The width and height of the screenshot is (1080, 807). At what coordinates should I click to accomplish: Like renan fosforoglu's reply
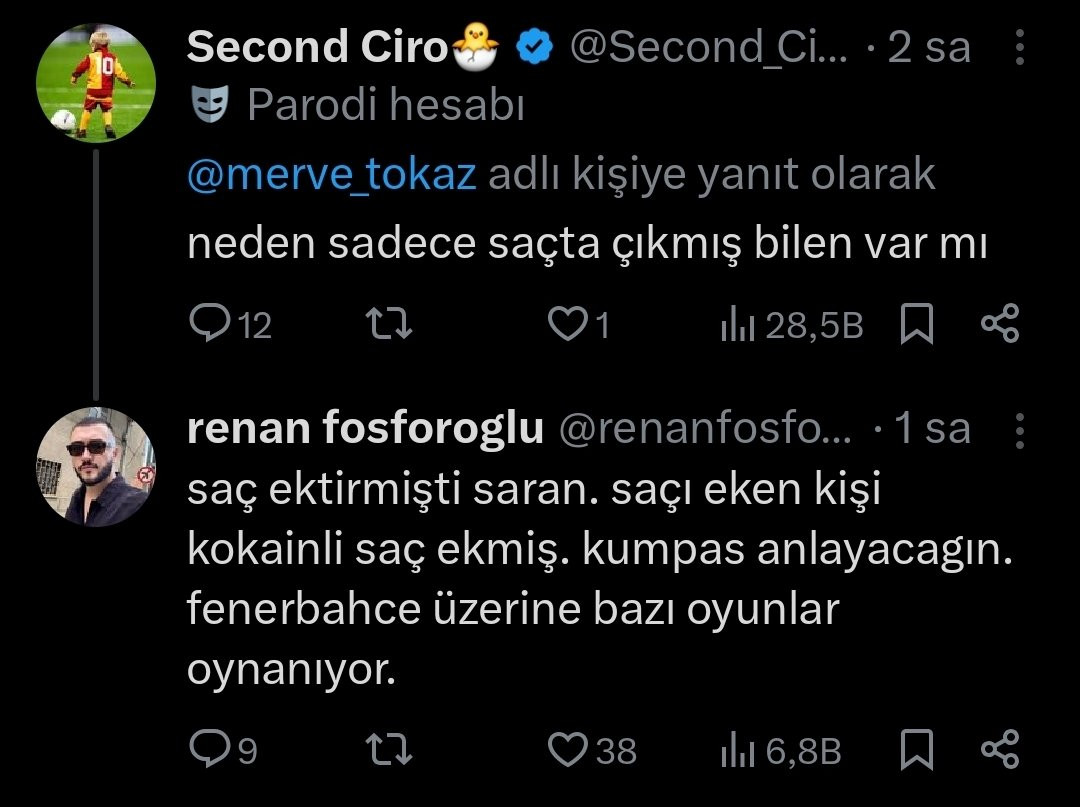point(568,749)
